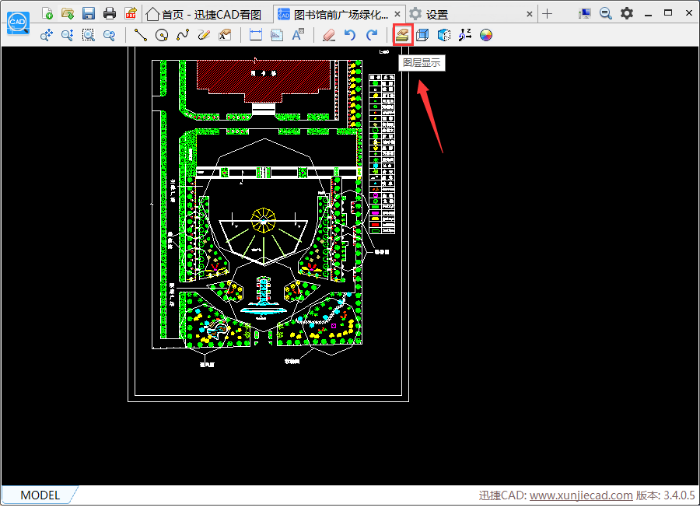Print the current drawing
Screen dimensions: 700x506
[109, 13]
